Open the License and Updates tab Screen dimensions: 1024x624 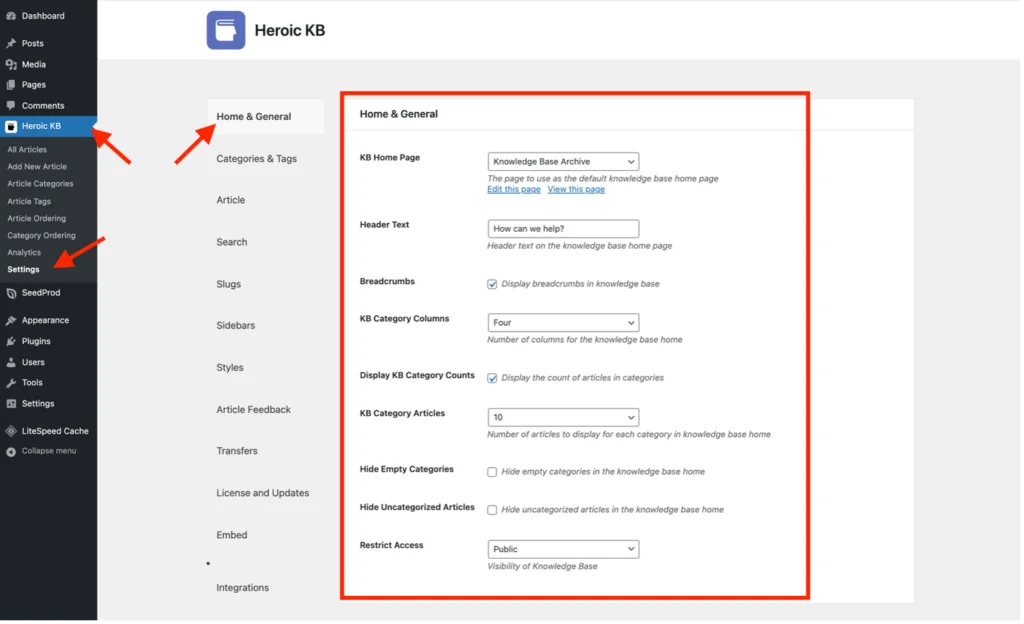263,493
